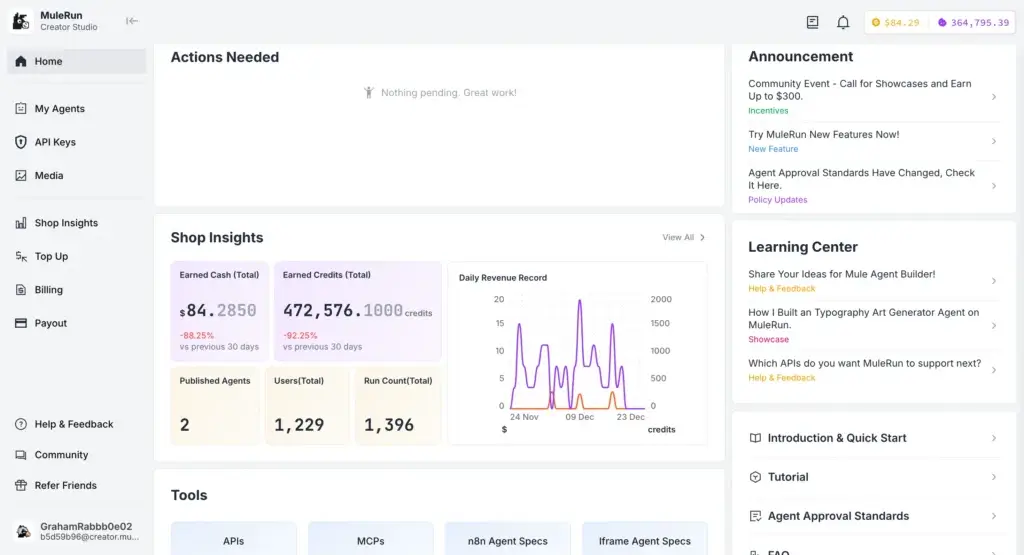Image resolution: width=1024 pixels, height=555 pixels.
Task: Click View All in Shop Insights
Action: 684,238
